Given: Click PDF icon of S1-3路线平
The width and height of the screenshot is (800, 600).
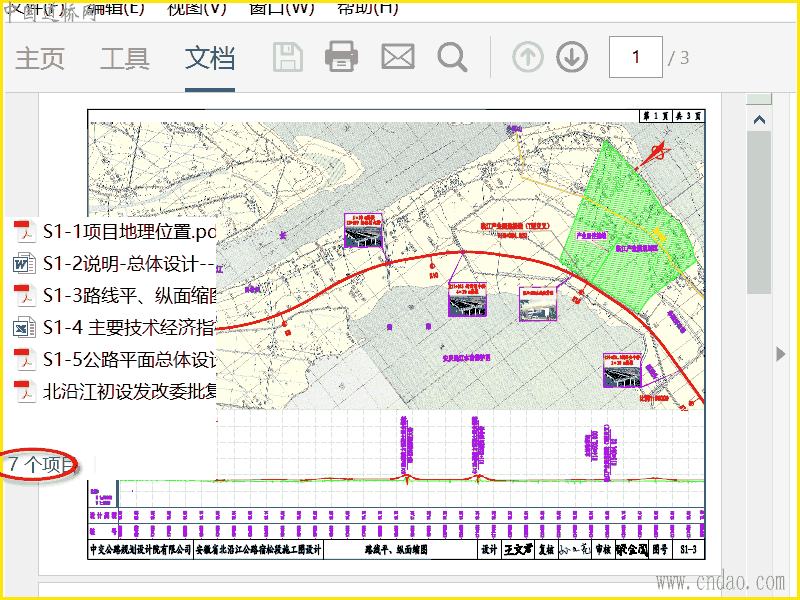Looking at the screenshot, I should [x=24, y=295].
